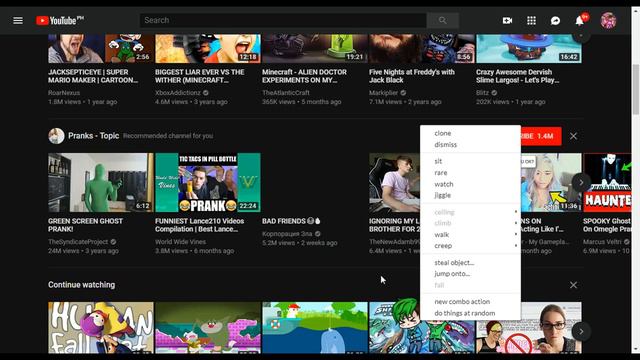
Task: Visit the World Wide Vines channel link
Action: coord(180,242)
